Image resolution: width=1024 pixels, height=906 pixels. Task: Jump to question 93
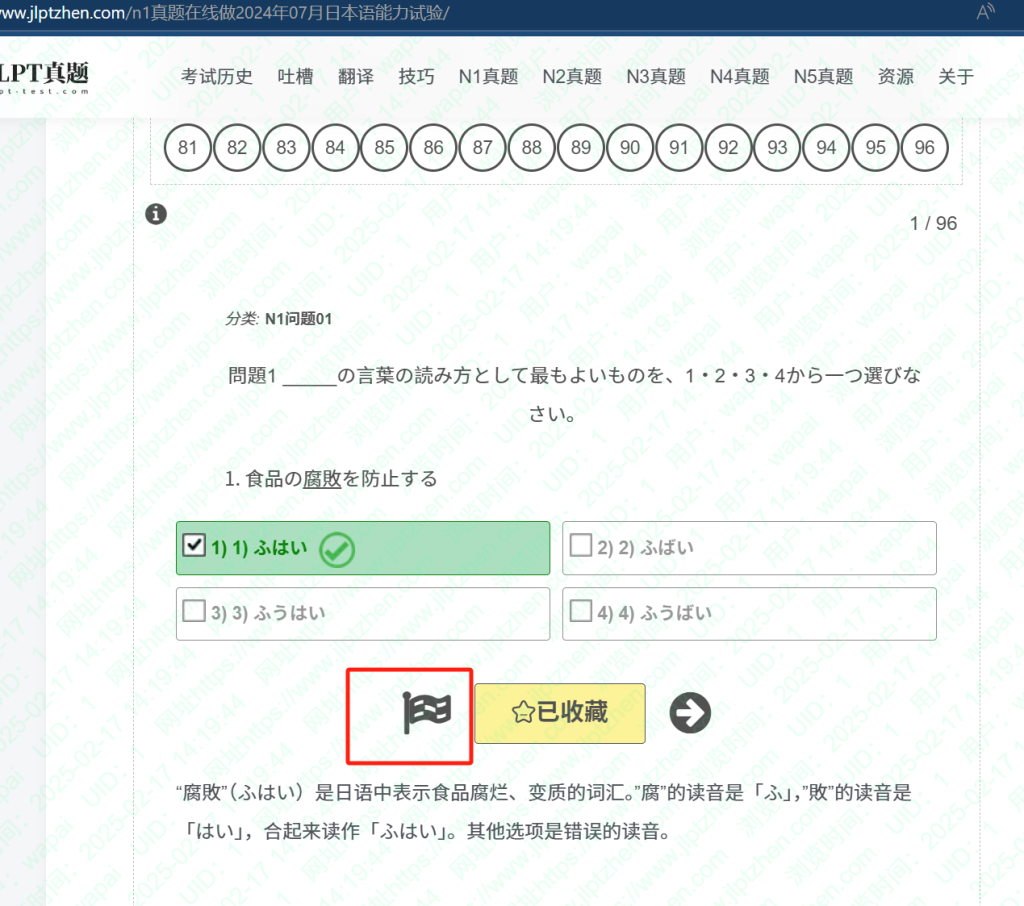(x=777, y=148)
